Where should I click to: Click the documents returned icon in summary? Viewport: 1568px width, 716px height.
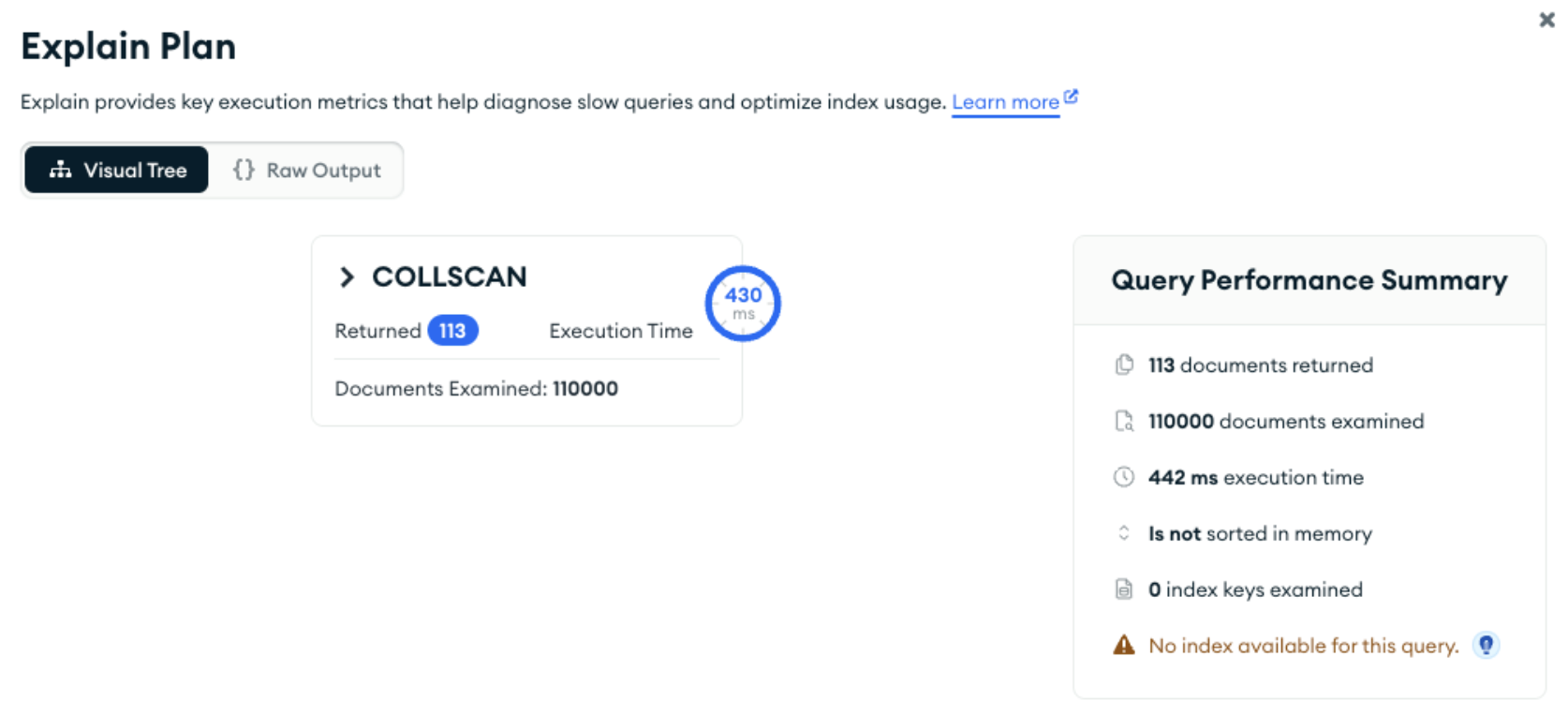tap(1123, 365)
